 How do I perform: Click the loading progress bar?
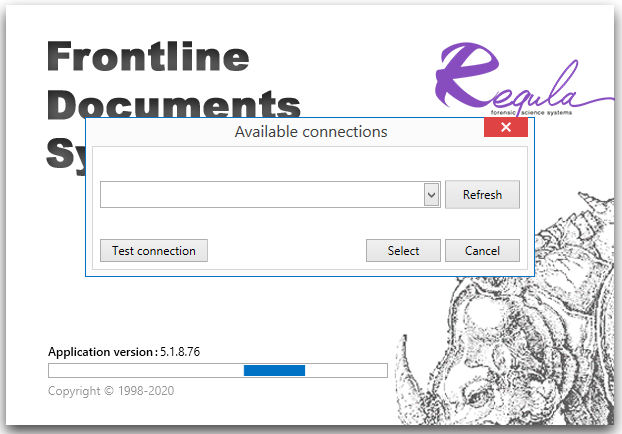pyautogui.click(x=218, y=370)
